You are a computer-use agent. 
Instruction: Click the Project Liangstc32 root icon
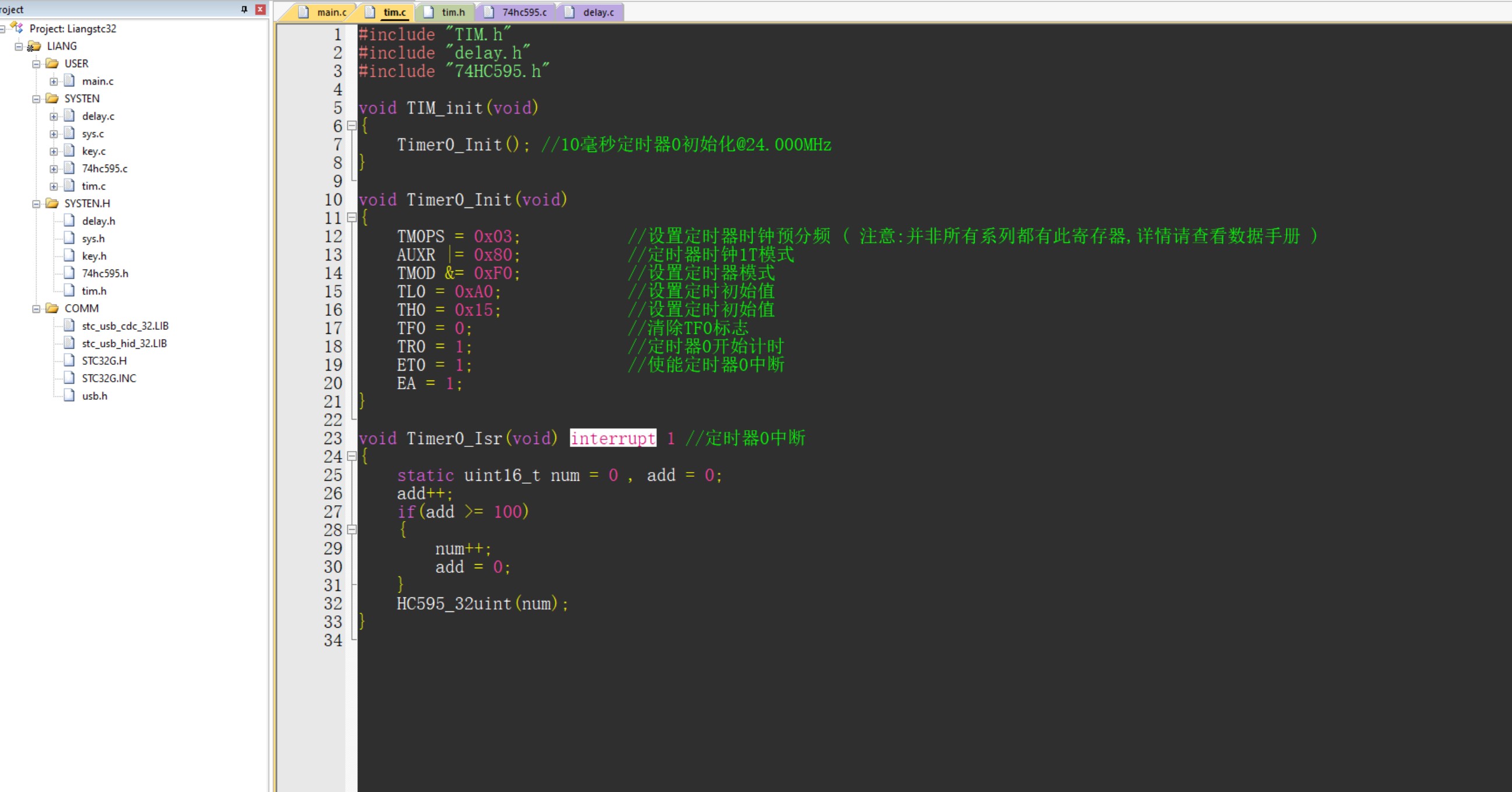coord(17,28)
